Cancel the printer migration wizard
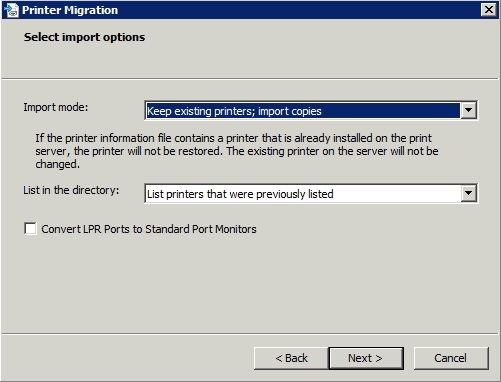The height and width of the screenshot is (382, 501). (x=451, y=358)
